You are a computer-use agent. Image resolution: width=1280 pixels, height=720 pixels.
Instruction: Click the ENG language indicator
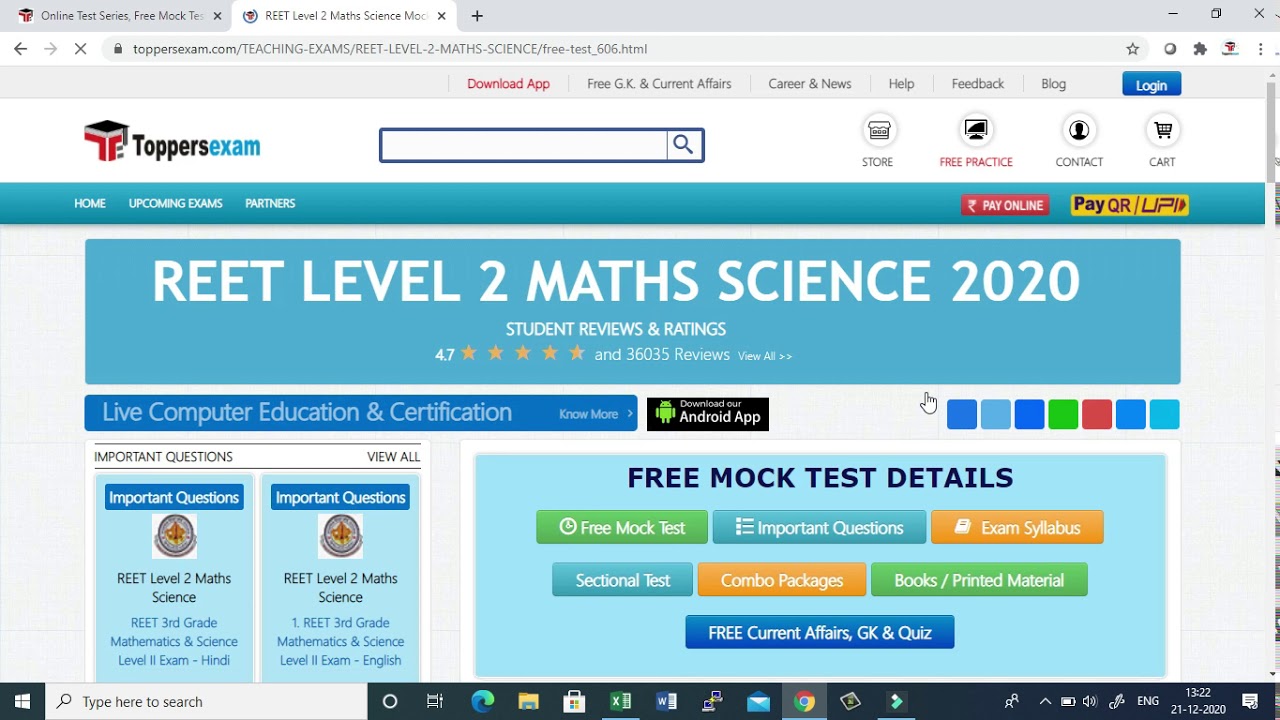(x=1148, y=701)
